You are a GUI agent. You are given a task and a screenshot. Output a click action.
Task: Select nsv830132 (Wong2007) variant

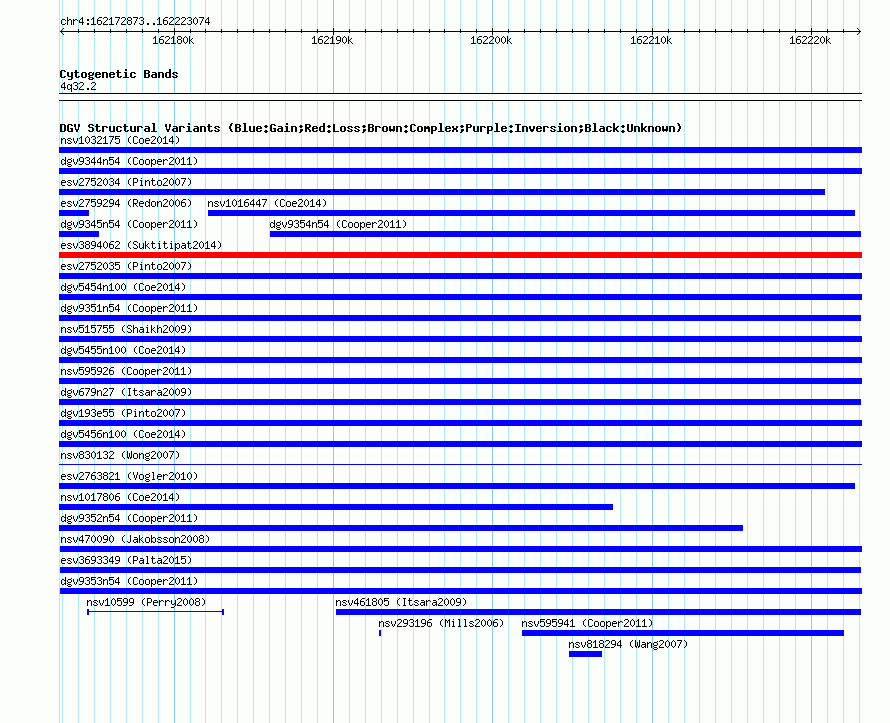(460, 465)
